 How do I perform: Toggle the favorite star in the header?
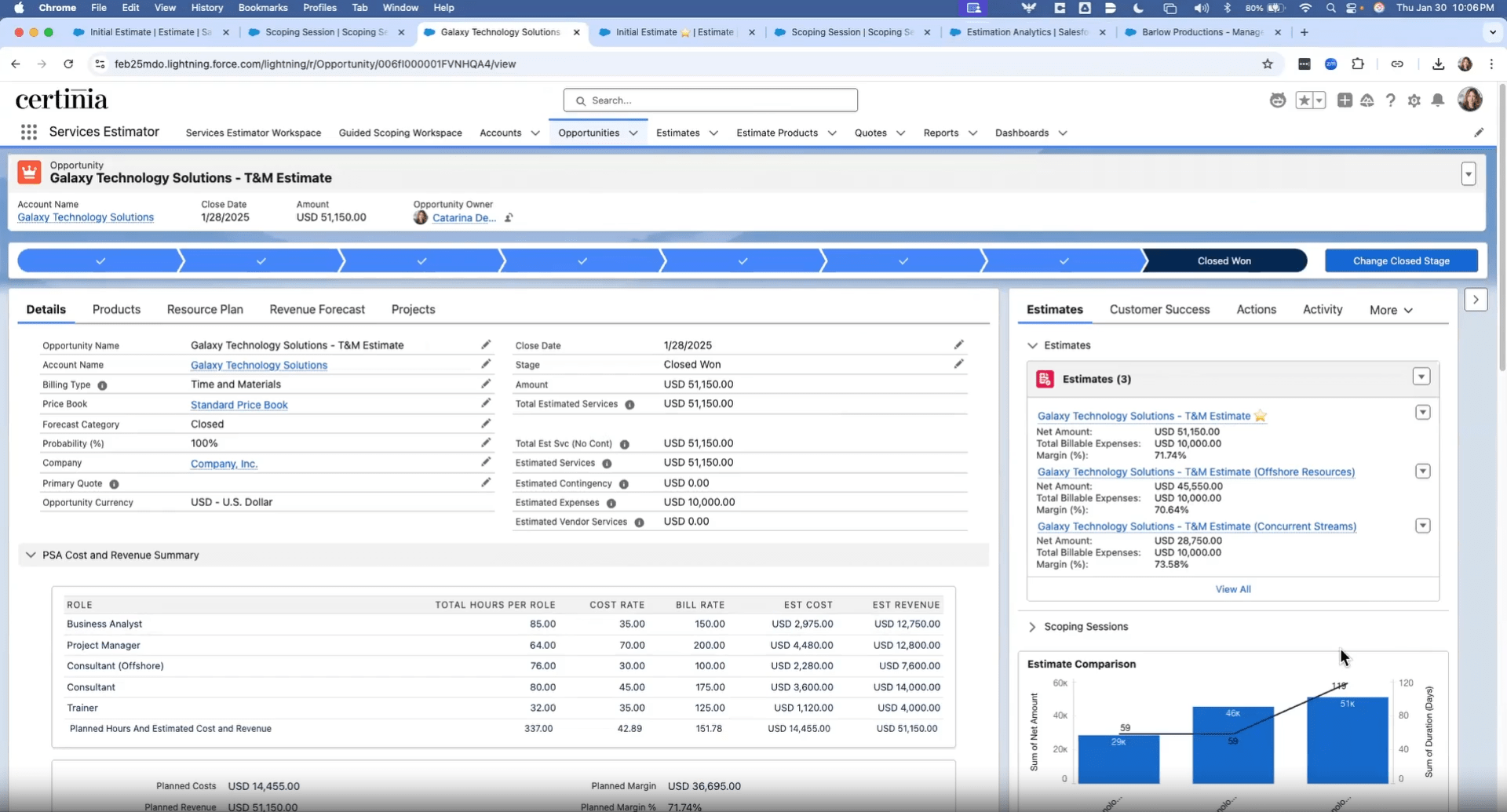pyautogui.click(x=1305, y=100)
